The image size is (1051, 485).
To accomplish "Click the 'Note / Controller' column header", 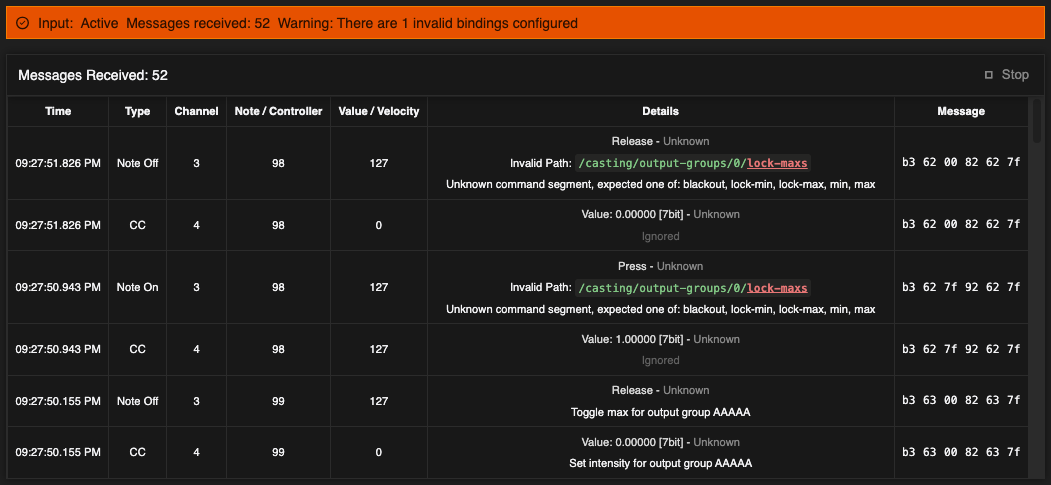I will tap(278, 111).
